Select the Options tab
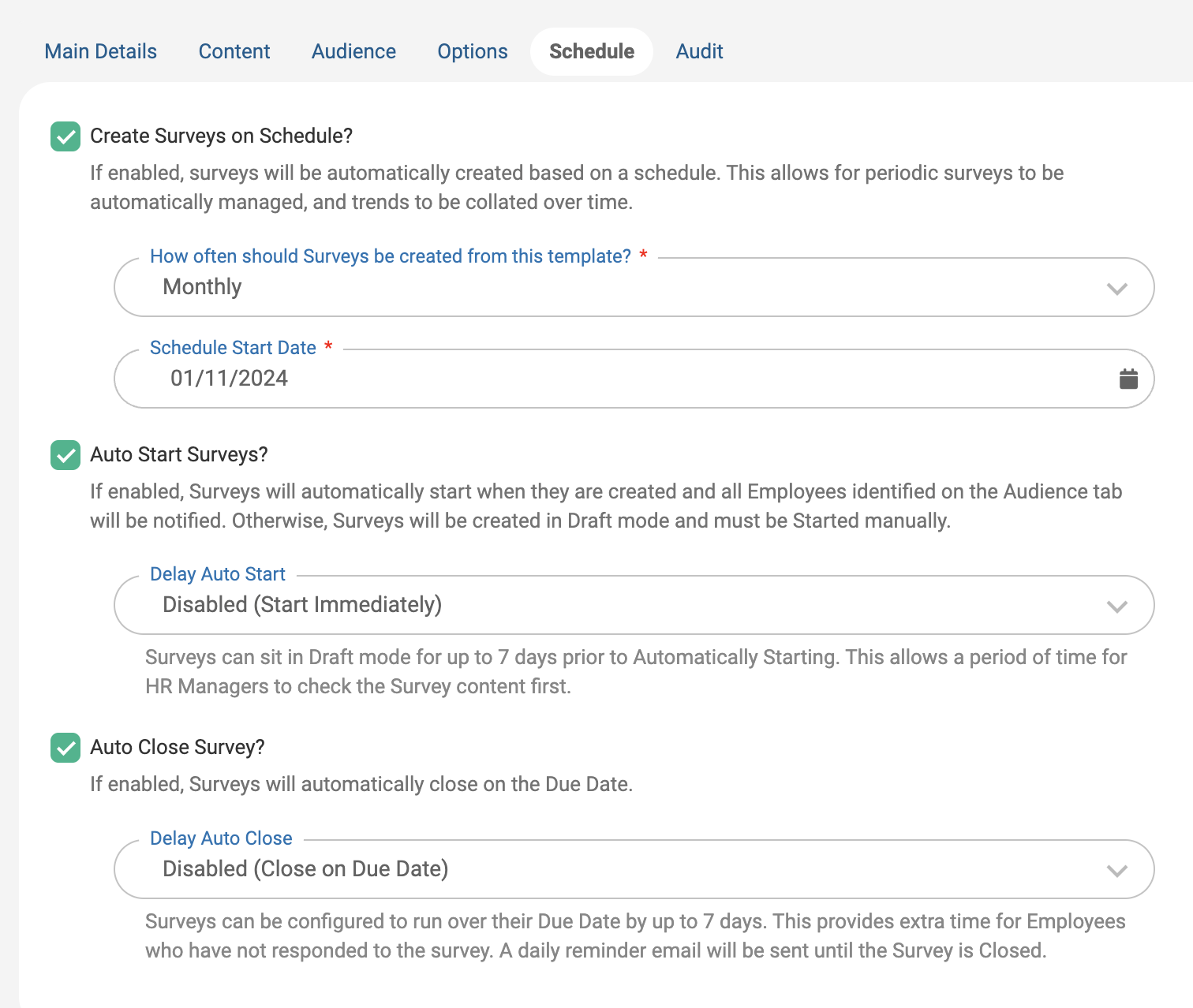This screenshot has height=1008, width=1193. 473,51
